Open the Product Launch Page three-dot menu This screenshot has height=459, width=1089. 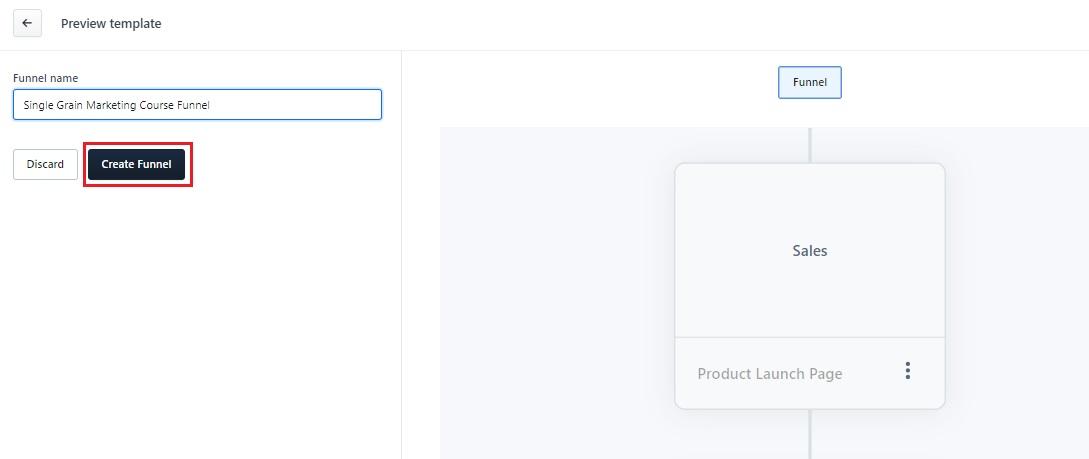click(x=907, y=371)
